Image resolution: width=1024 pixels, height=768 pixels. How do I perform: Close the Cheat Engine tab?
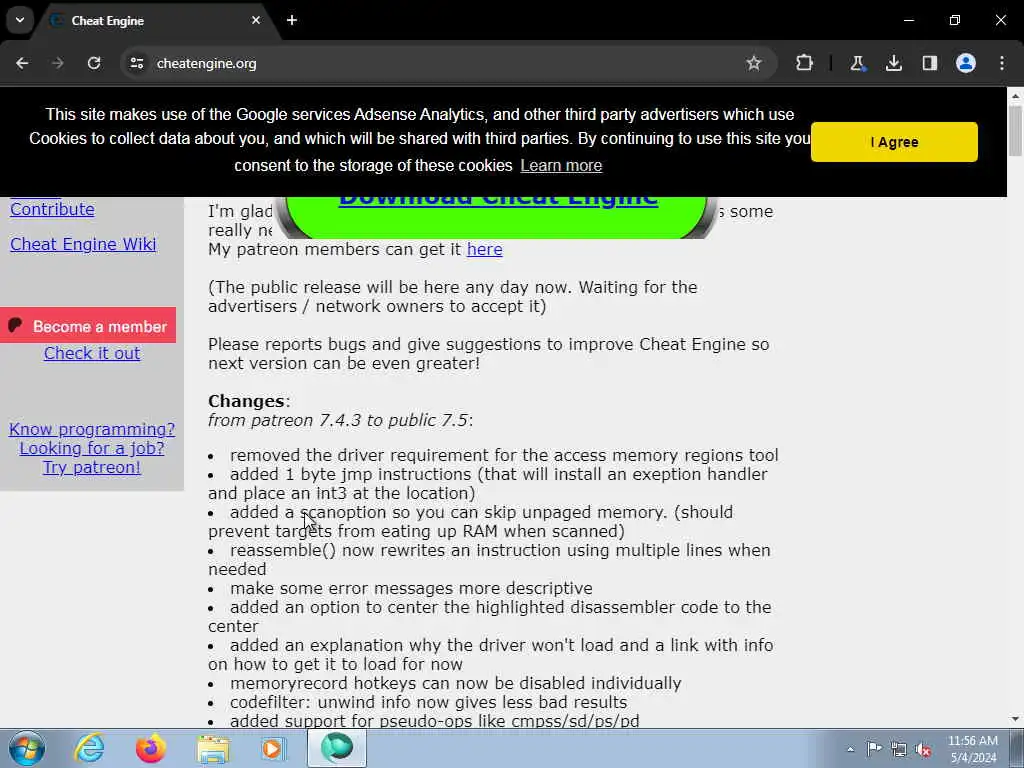(256, 20)
